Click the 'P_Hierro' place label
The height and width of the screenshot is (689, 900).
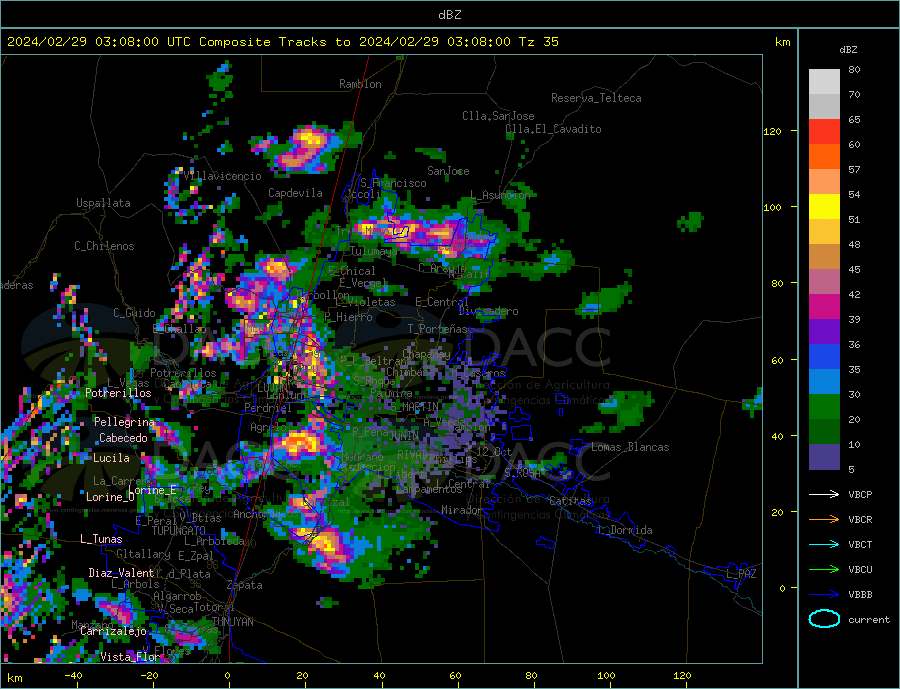(x=348, y=317)
